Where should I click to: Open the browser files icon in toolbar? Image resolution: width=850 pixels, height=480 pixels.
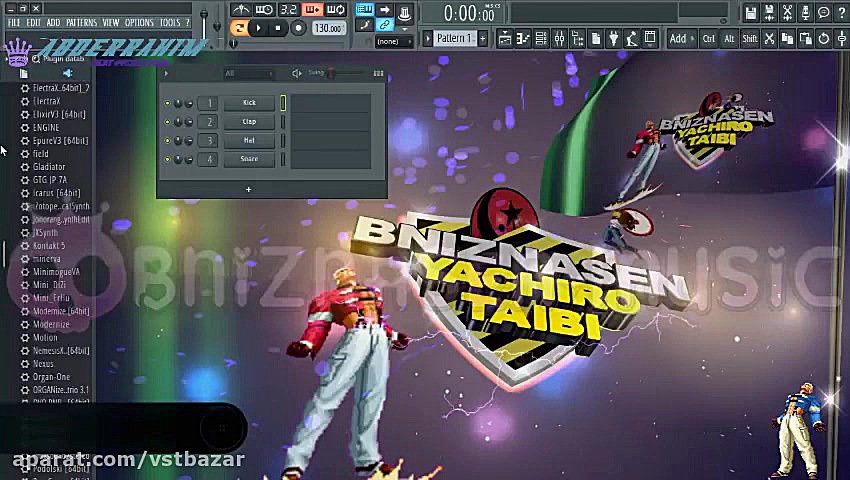tap(596, 39)
